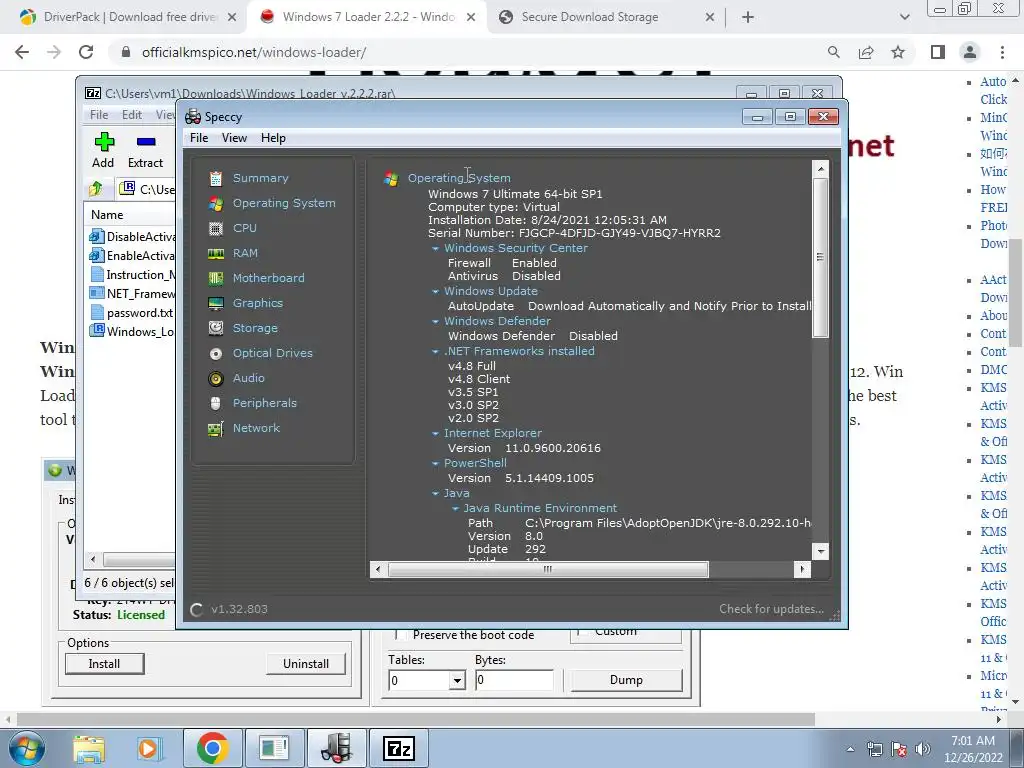Image resolution: width=1024 pixels, height=768 pixels.
Task: Click 7-Zip icon in the taskbar
Action: [399, 748]
